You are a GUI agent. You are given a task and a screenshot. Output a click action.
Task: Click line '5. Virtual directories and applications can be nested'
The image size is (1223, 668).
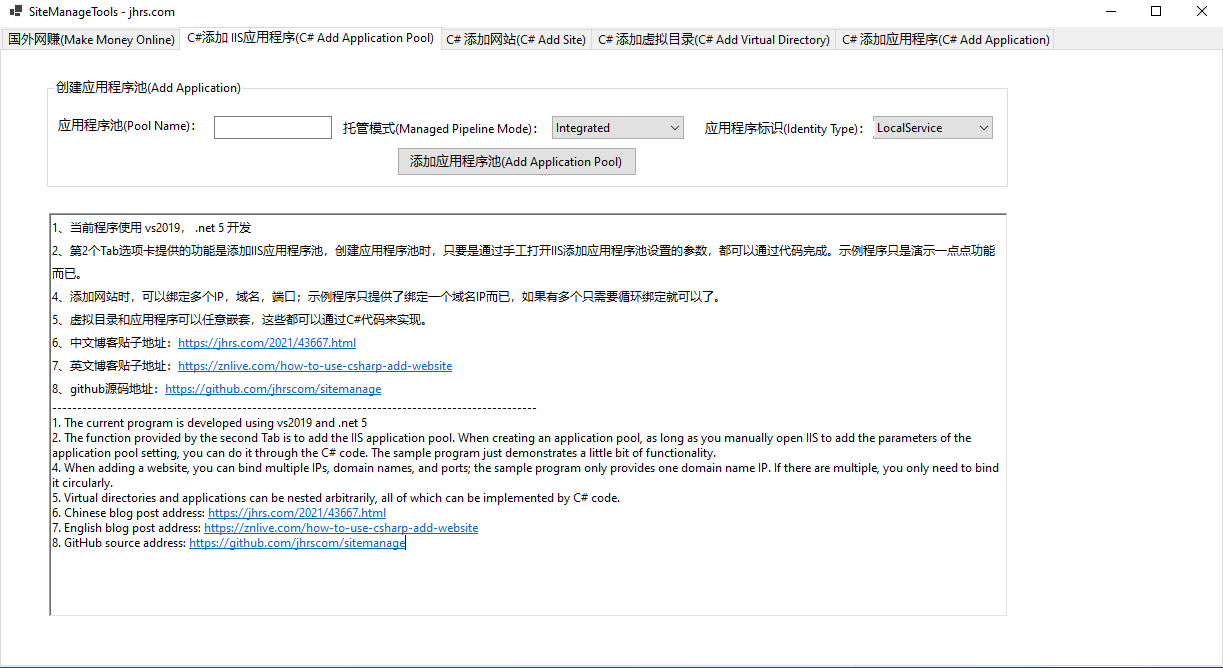pos(336,498)
